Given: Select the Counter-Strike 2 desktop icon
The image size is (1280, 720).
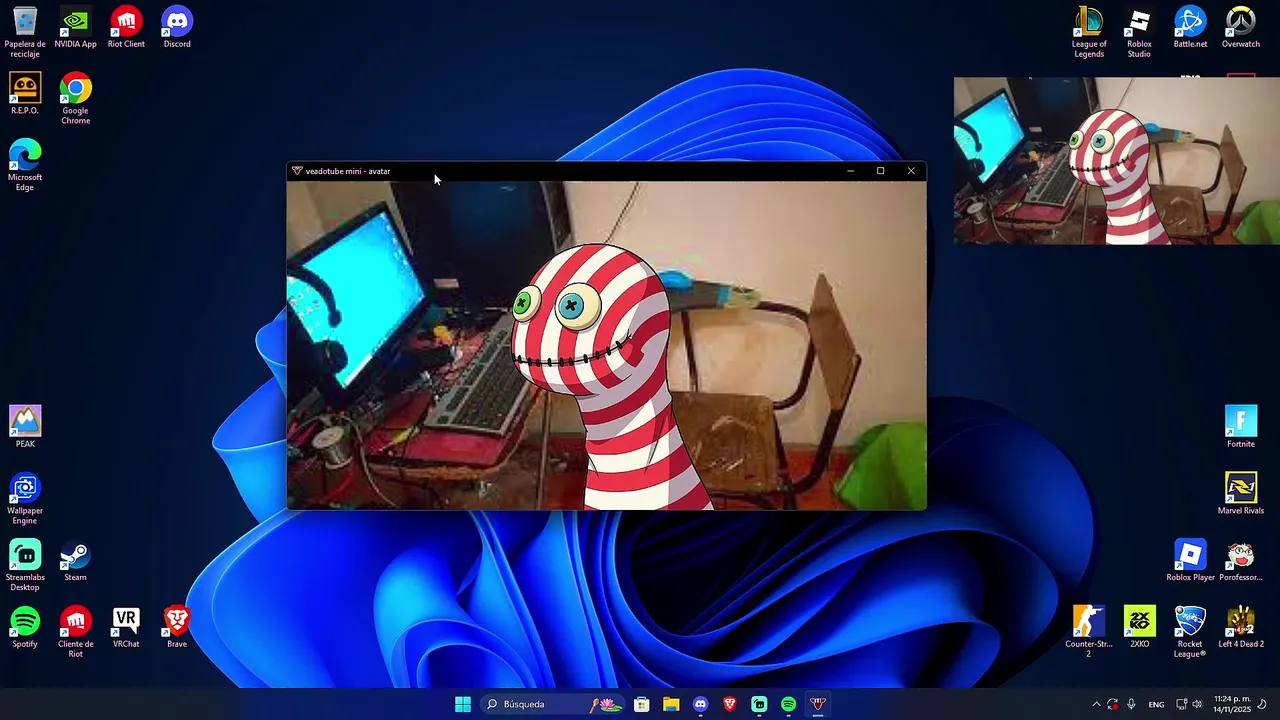Looking at the screenshot, I should (1089, 632).
